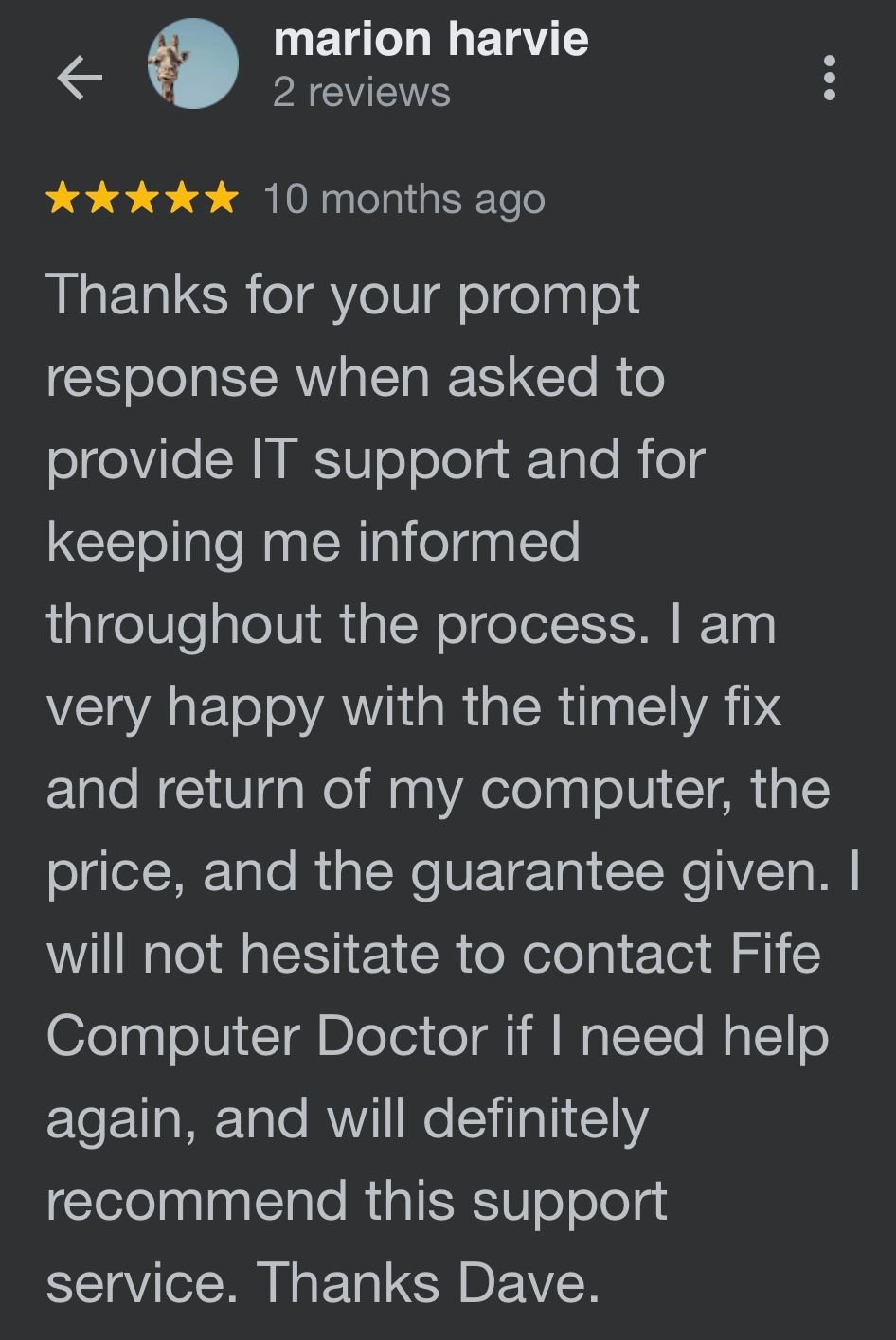The image size is (896, 1340).
Task: Click "Computer Doctor" in the review text
Action: [266, 1036]
